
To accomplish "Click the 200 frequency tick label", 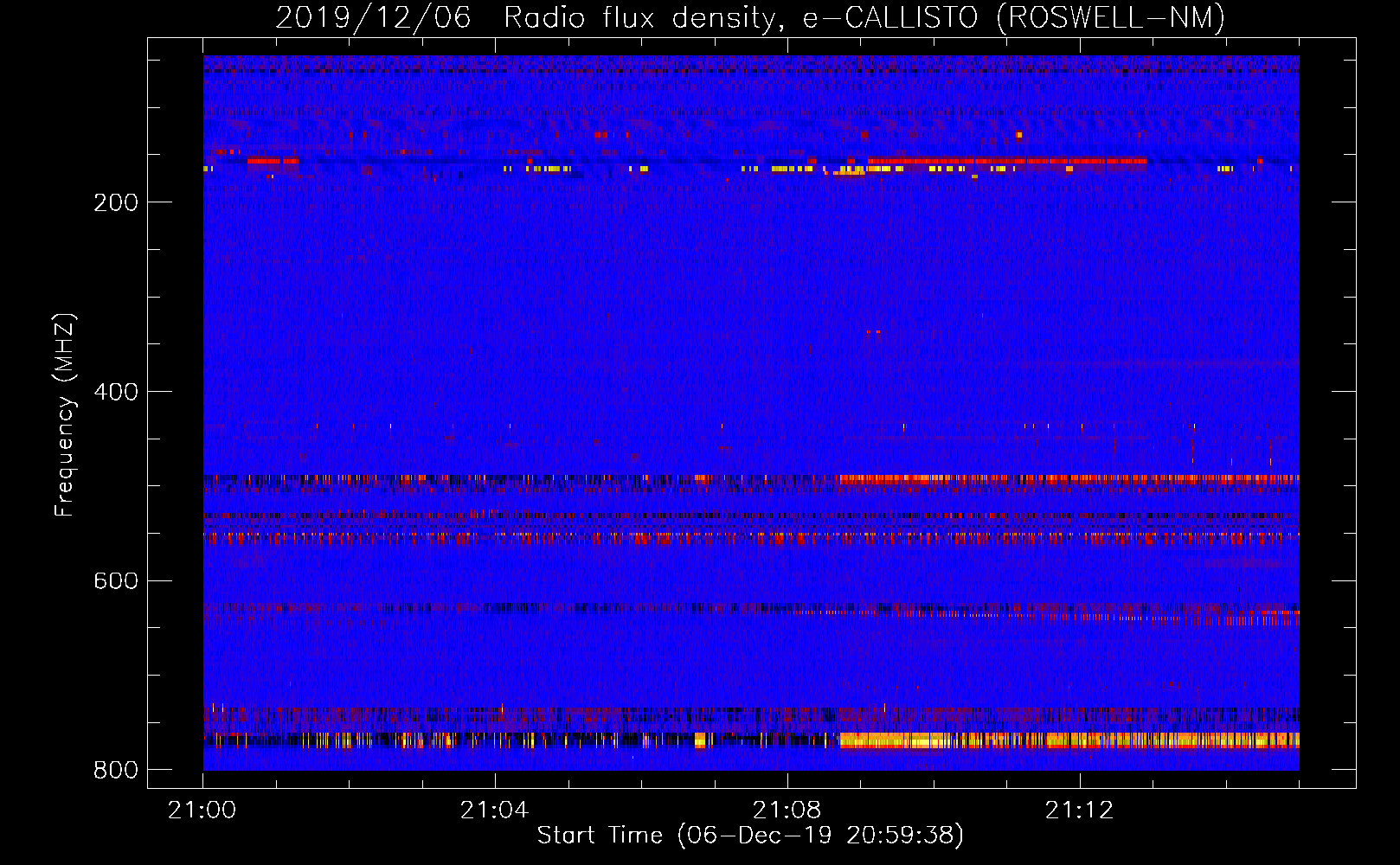I will (x=116, y=202).
